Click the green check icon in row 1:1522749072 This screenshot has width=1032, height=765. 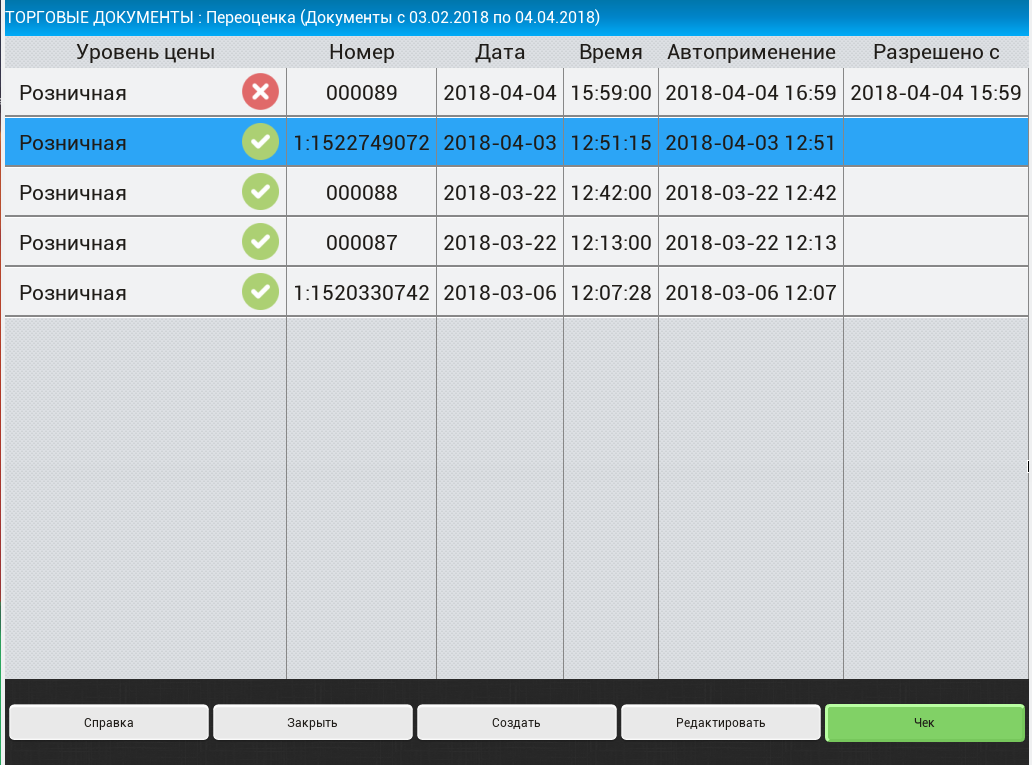pyautogui.click(x=260, y=142)
